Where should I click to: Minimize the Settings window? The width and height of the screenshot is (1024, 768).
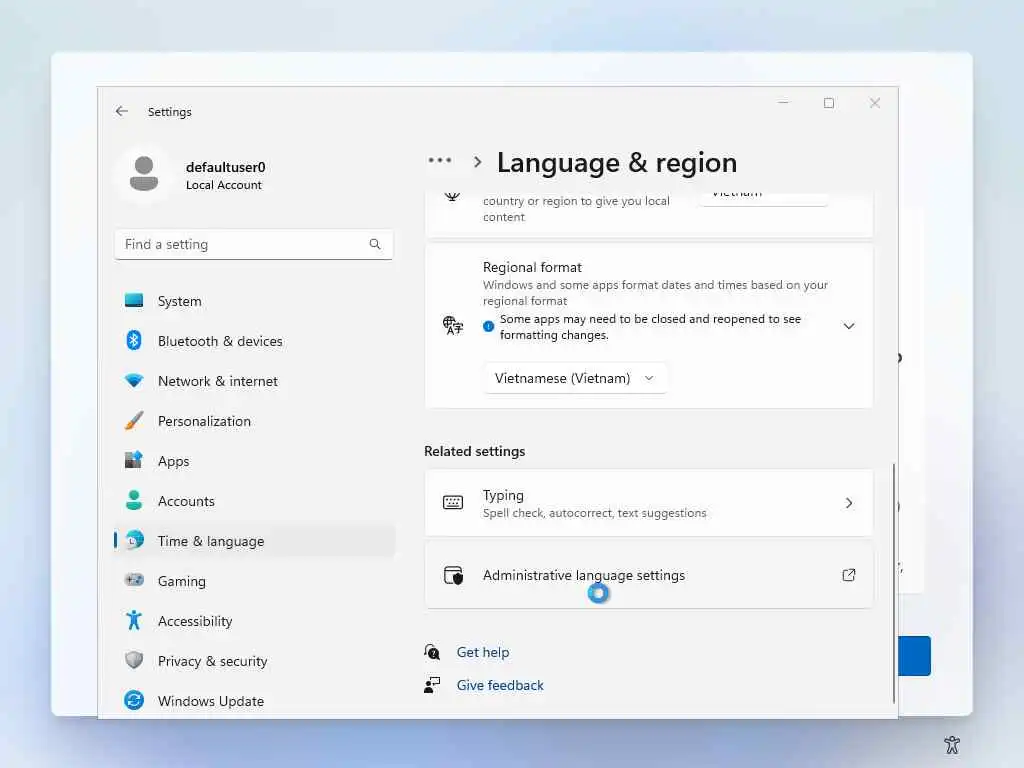click(x=783, y=103)
